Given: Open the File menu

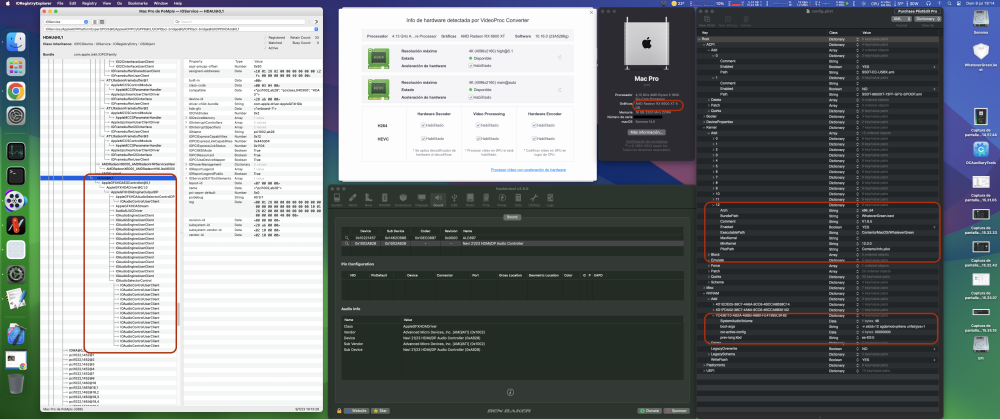Looking at the screenshot, I should pyautogui.click(x=59, y=3).
